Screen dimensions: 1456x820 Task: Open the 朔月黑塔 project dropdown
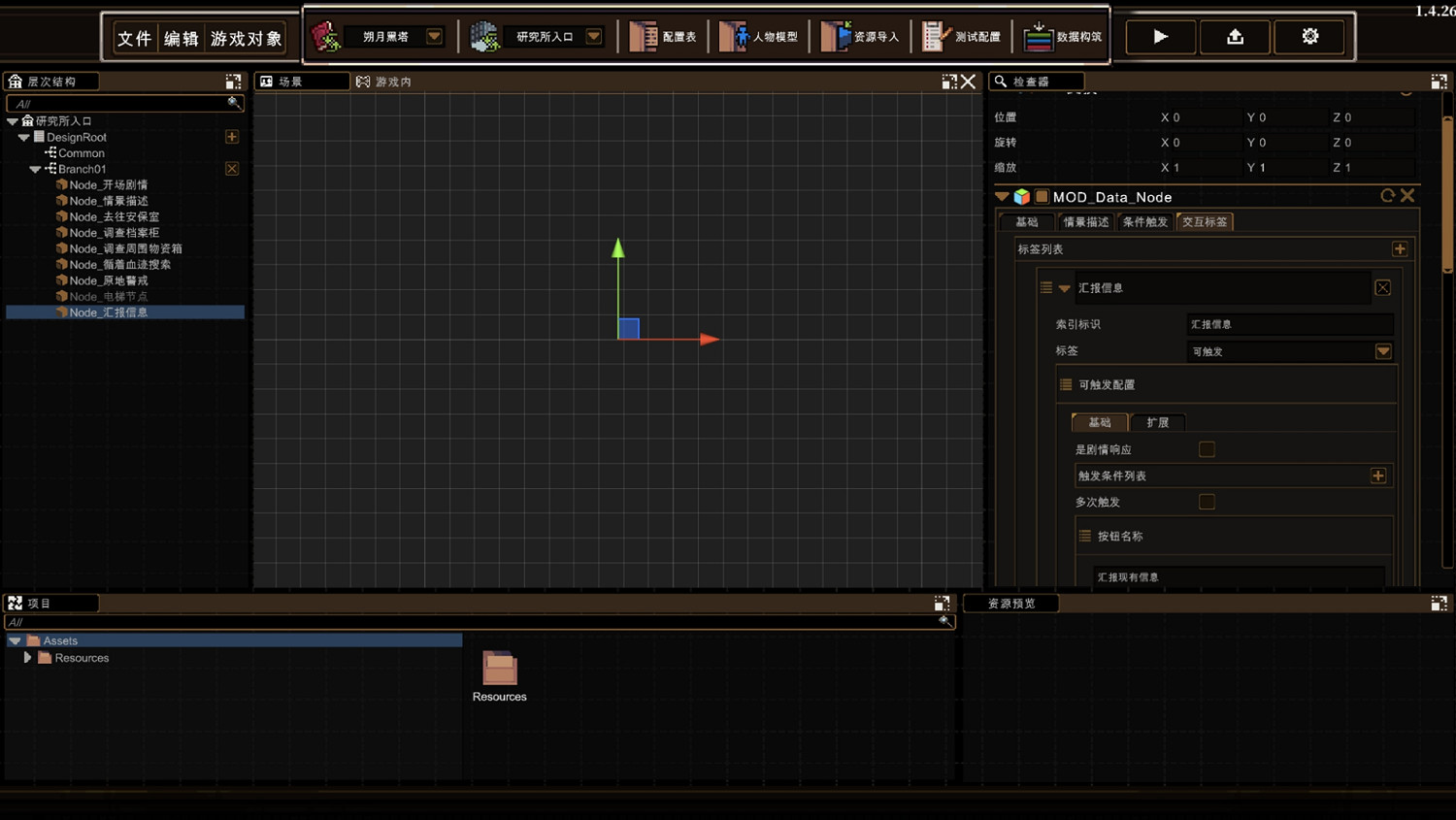(434, 37)
